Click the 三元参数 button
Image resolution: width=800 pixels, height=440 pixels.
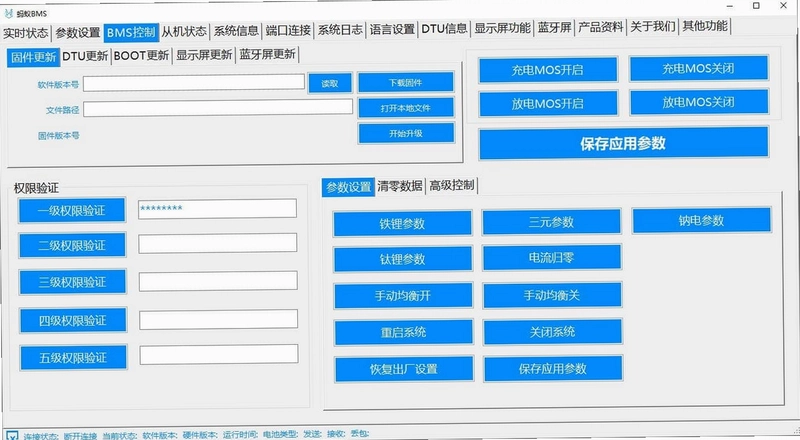552,222
